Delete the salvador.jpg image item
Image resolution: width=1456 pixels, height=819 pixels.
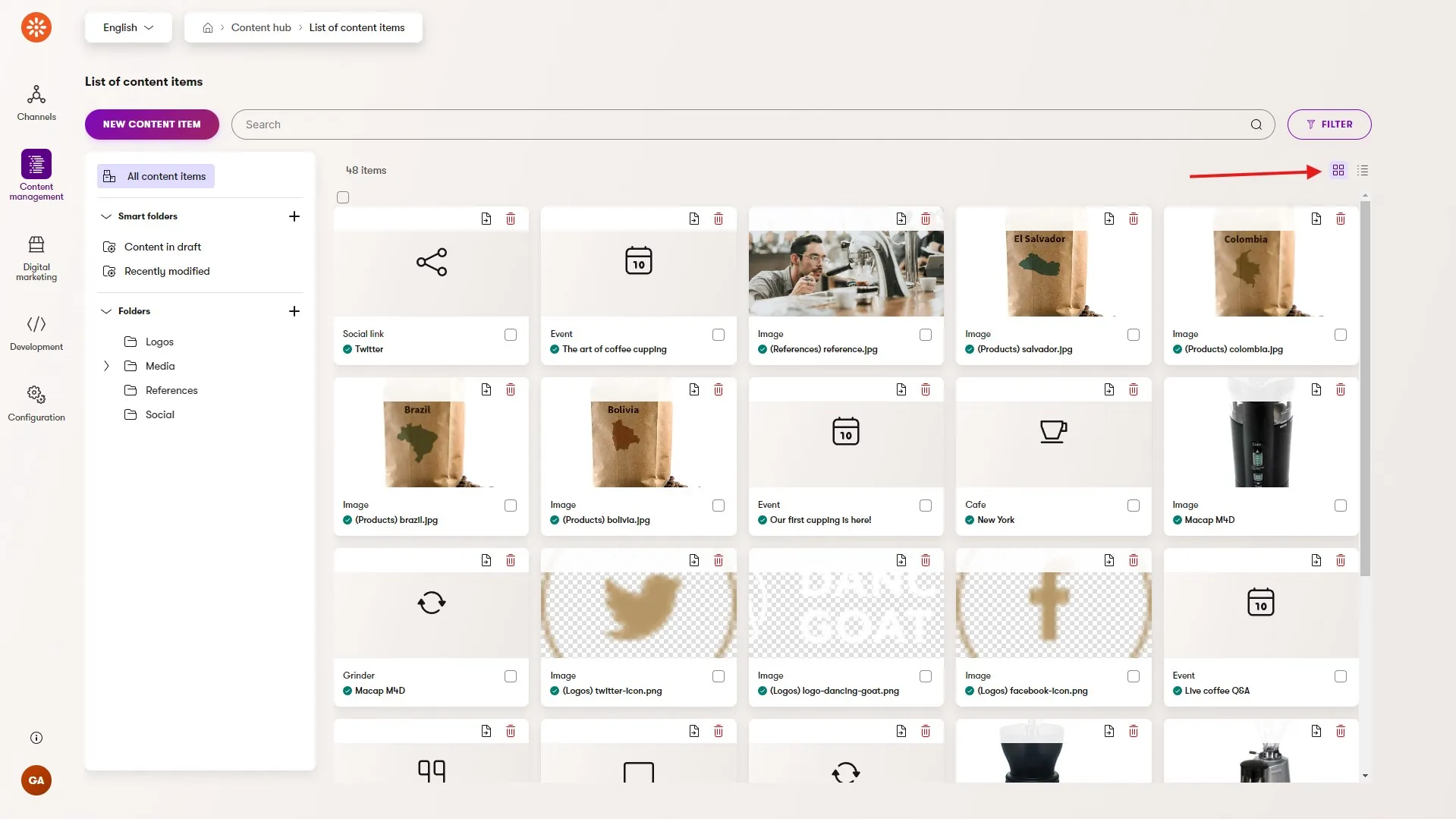(x=1134, y=219)
